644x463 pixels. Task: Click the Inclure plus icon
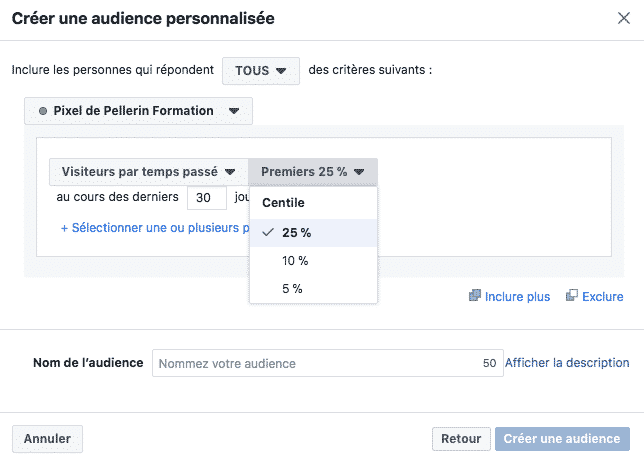[474, 296]
